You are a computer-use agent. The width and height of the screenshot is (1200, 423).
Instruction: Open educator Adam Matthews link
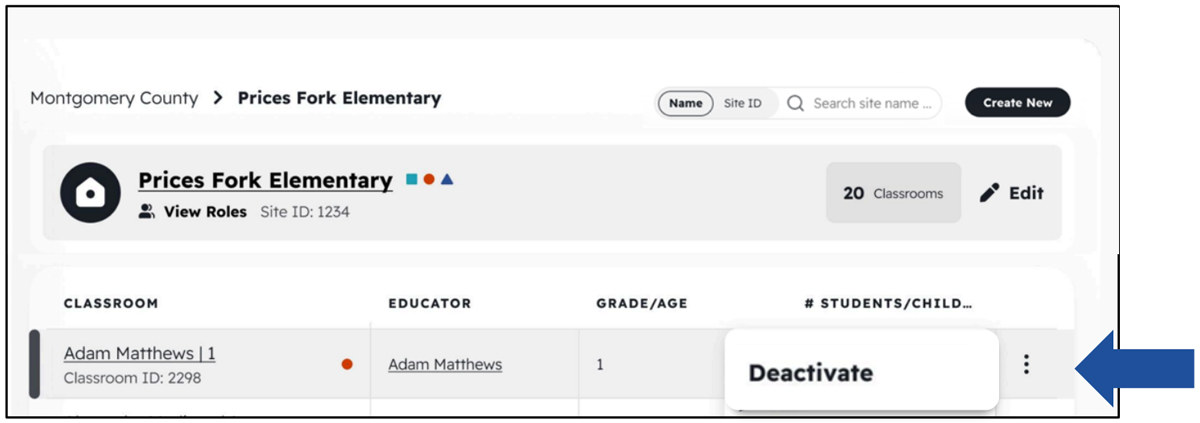coord(445,365)
